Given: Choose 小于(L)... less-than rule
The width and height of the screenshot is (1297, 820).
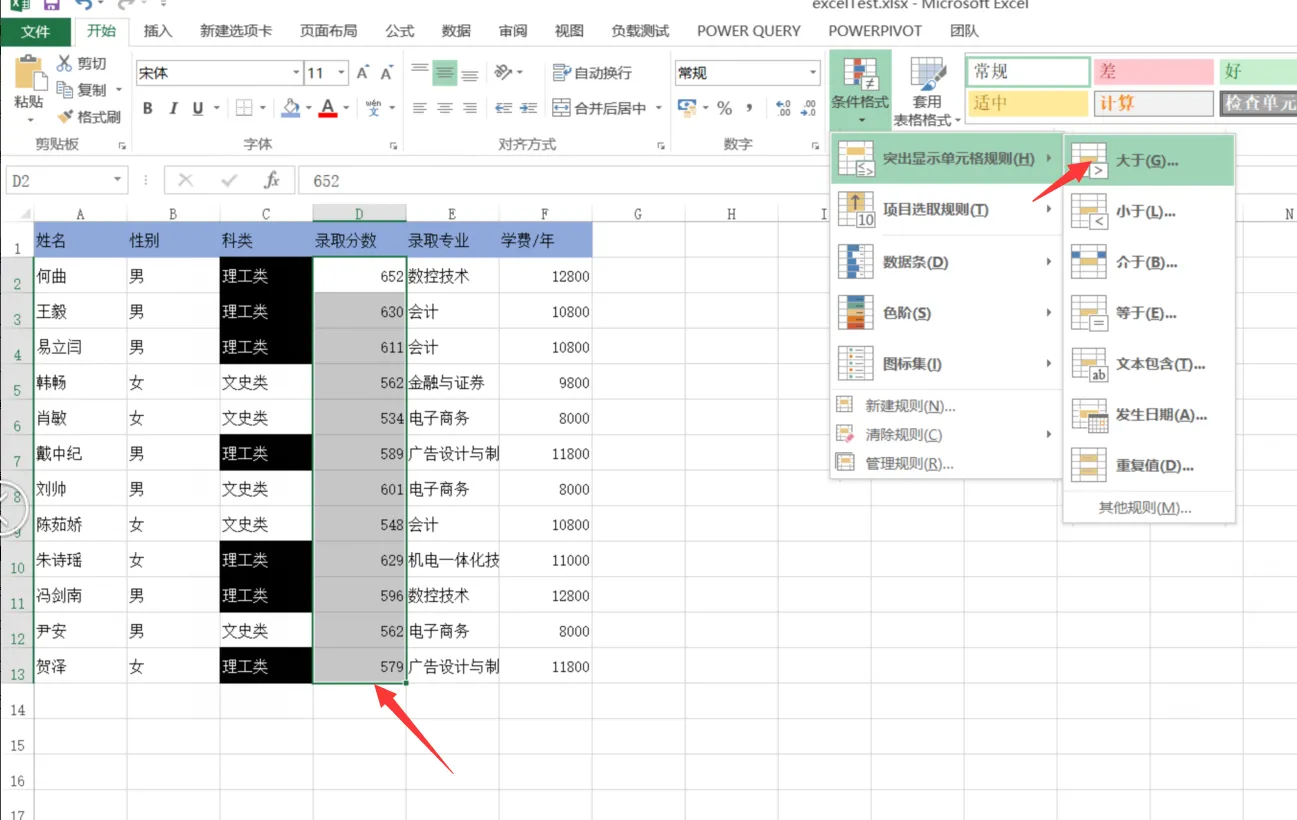Looking at the screenshot, I should point(1149,211).
